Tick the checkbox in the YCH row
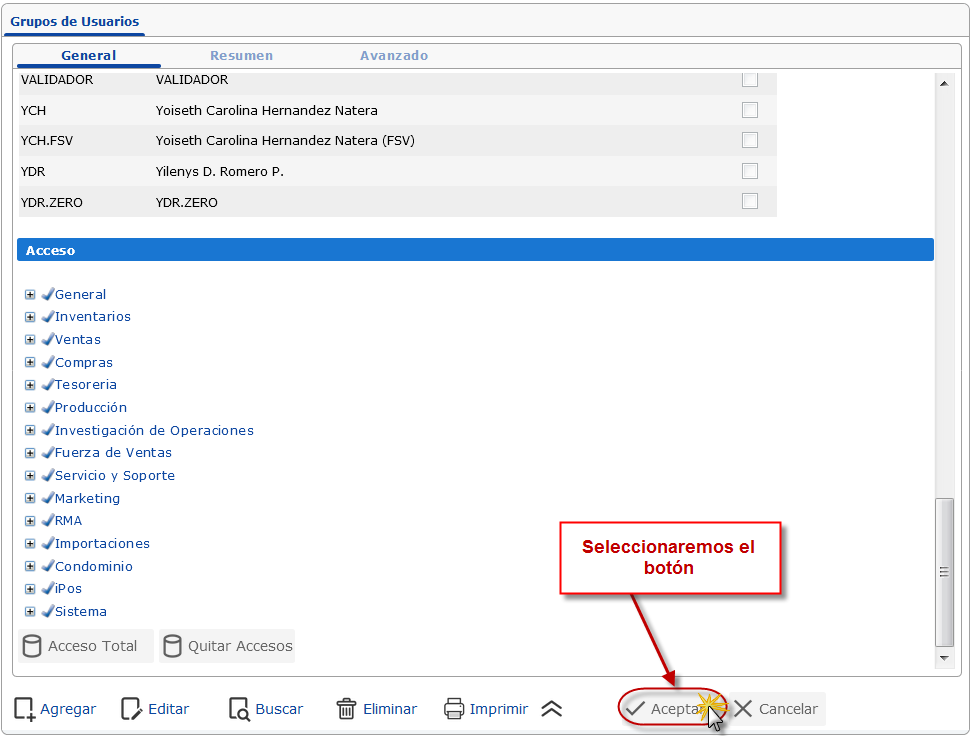972x736 pixels. 750,110
